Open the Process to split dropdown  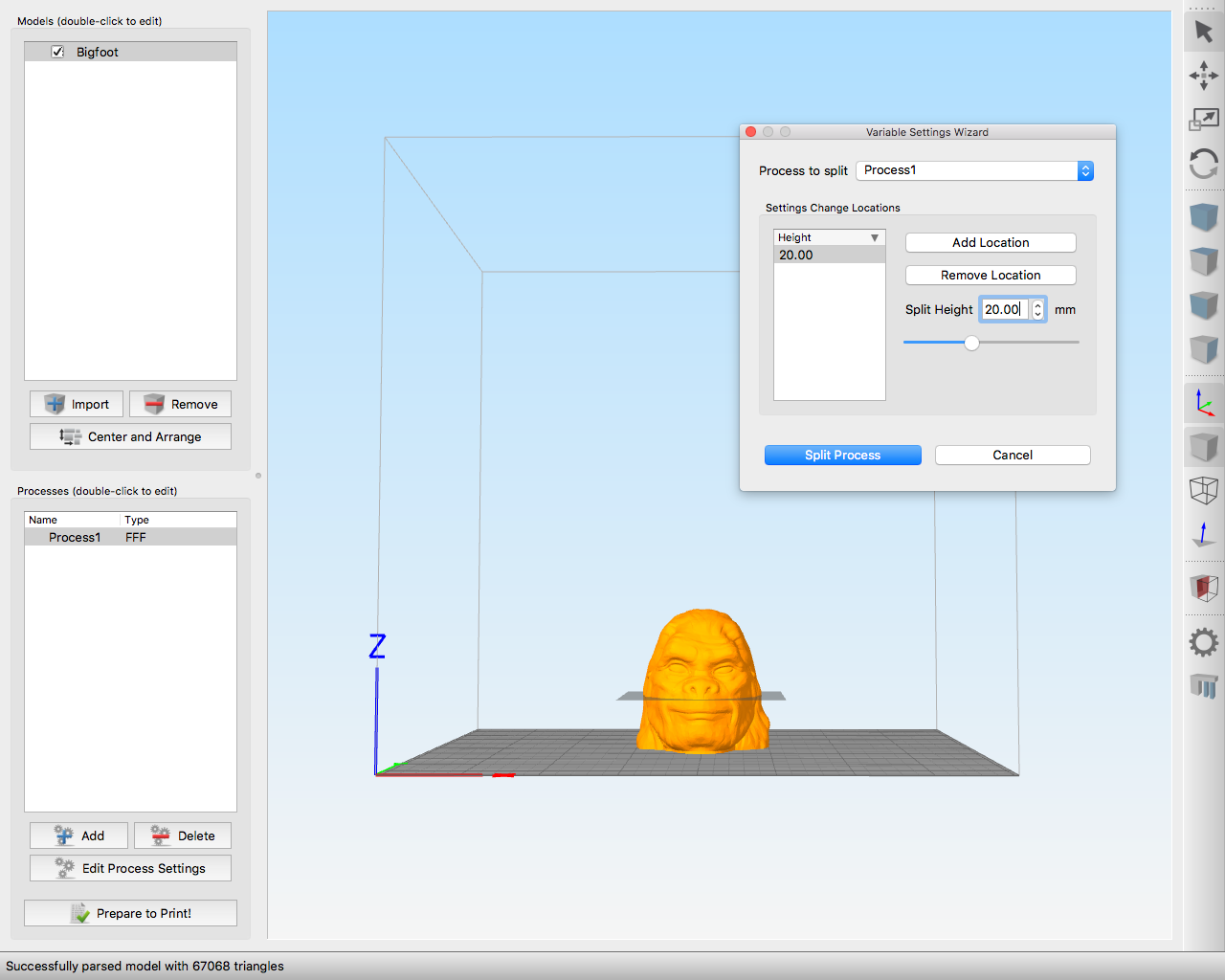pos(974,170)
